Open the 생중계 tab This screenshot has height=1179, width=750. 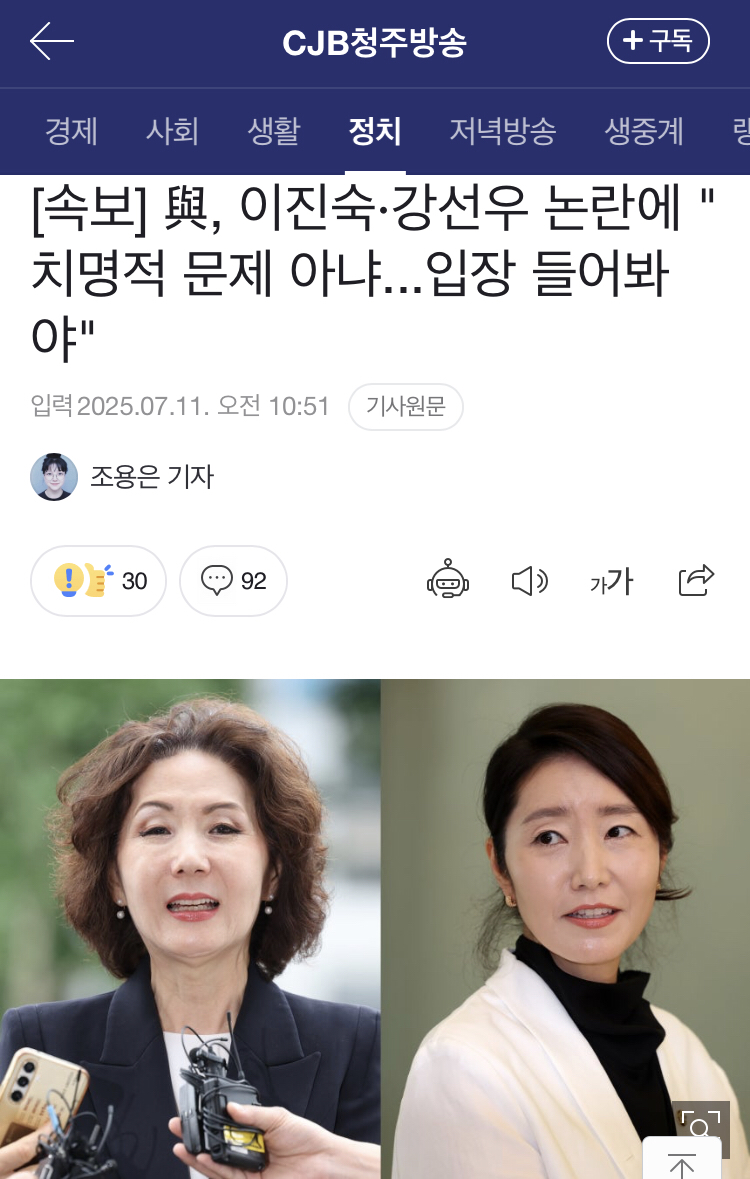pos(644,131)
